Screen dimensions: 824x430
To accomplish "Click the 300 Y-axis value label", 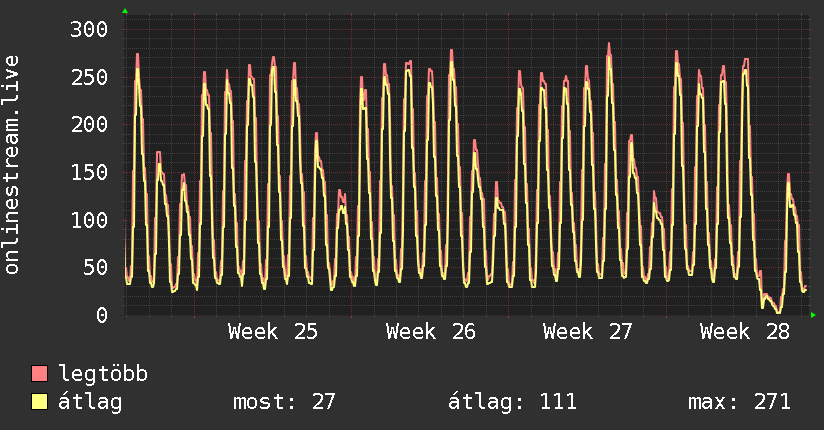I will click(x=89, y=29).
